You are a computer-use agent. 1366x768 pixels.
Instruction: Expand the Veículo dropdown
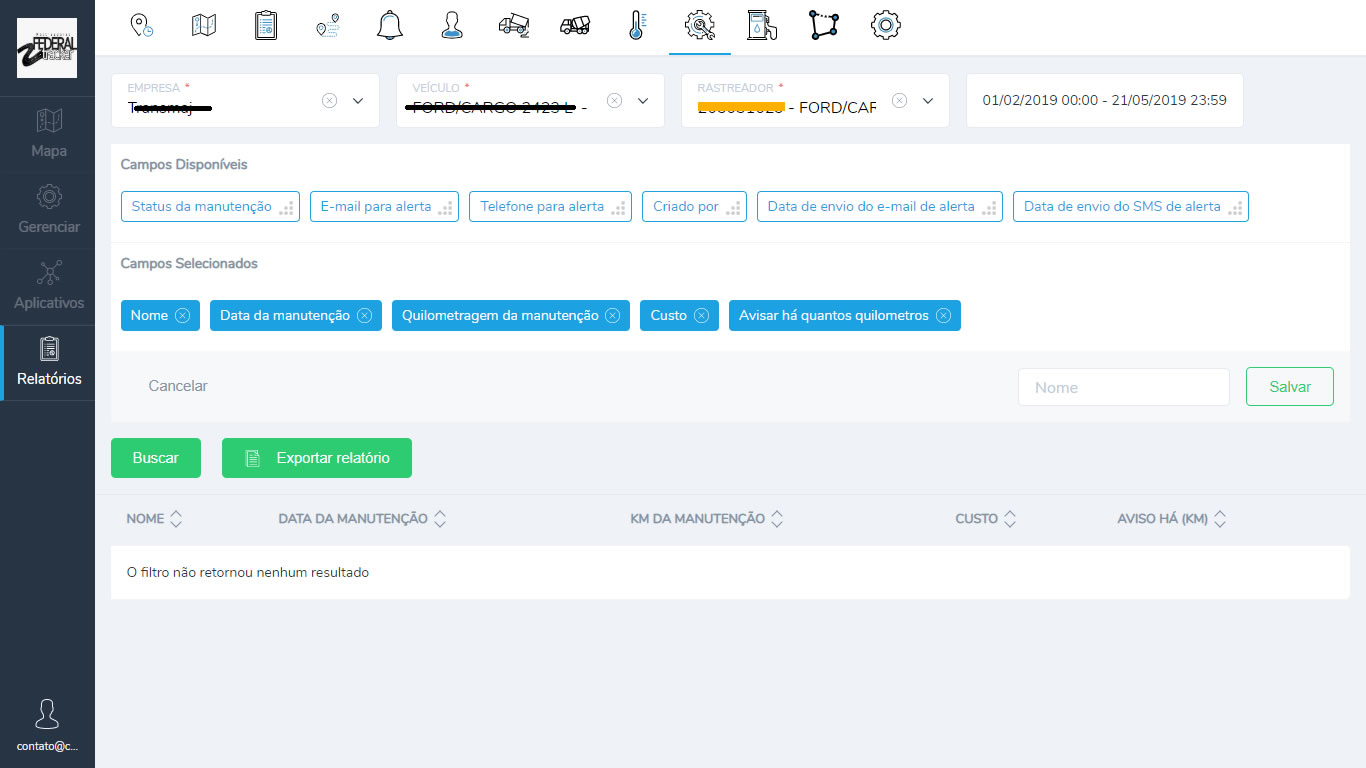[x=643, y=101]
